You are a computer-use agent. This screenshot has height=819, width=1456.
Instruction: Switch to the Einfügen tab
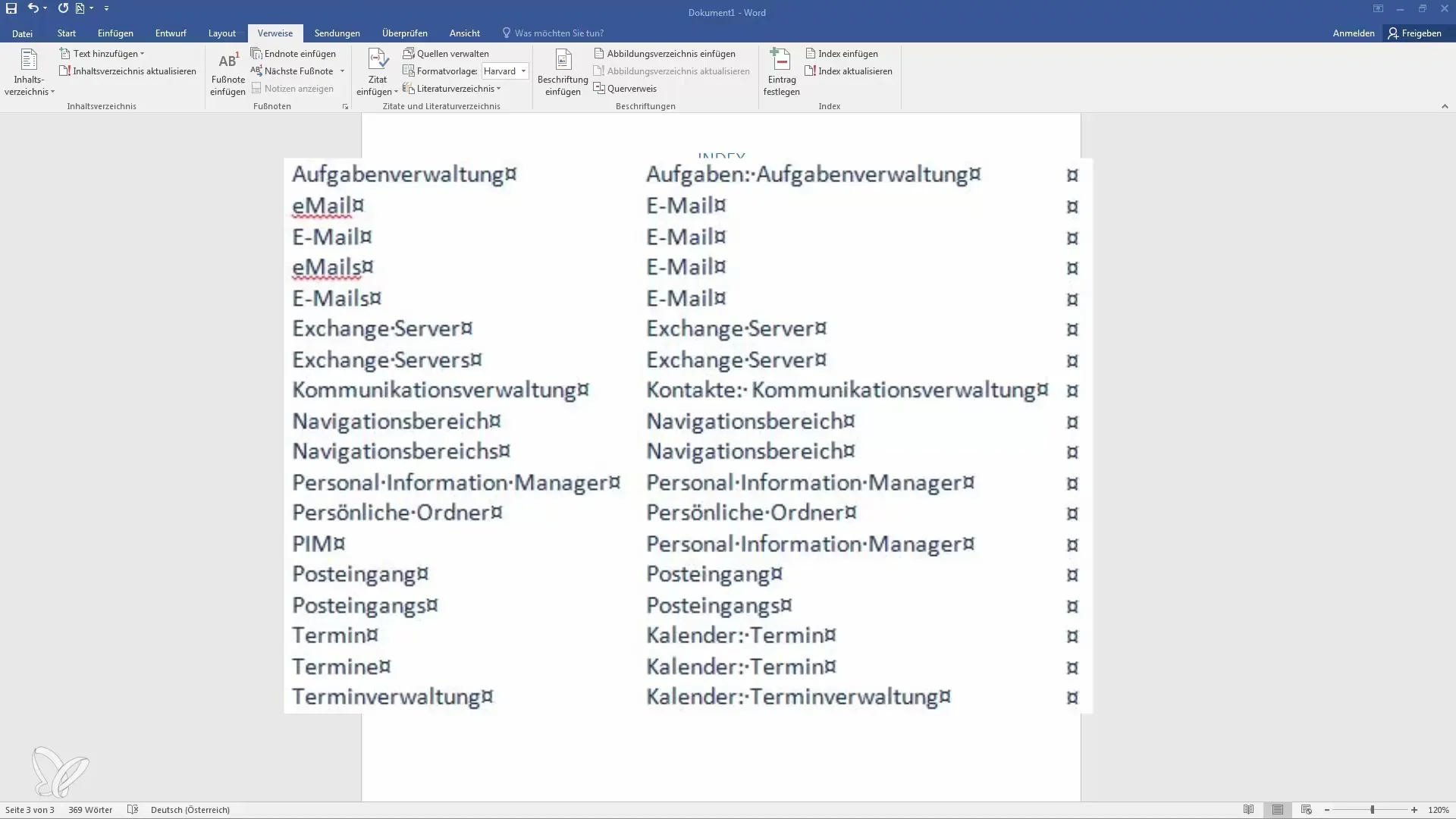[115, 33]
